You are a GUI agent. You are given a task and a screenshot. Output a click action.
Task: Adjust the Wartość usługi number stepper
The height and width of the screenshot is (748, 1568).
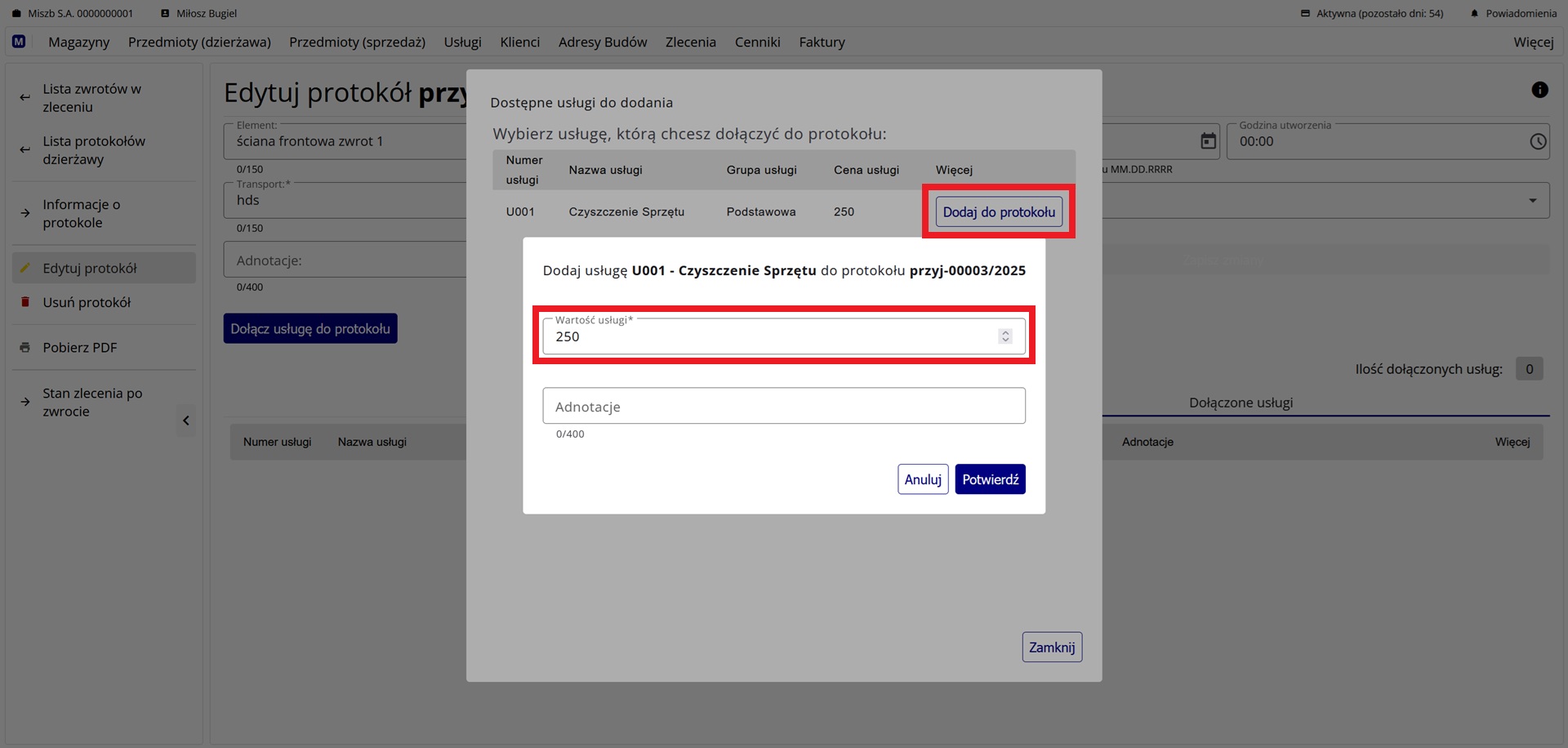click(x=1005, y=336)
